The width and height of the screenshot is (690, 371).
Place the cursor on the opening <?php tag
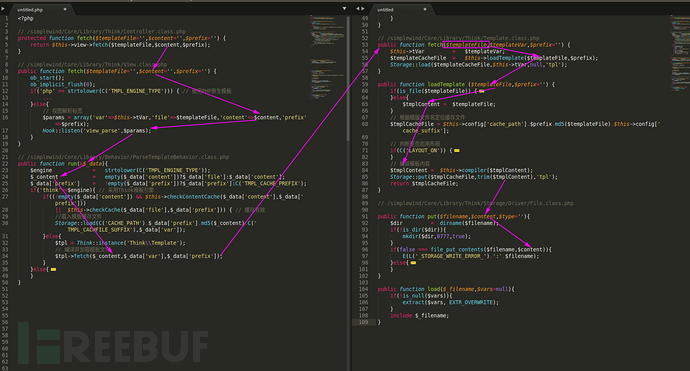pyautogui.click(x=25, y=18)
